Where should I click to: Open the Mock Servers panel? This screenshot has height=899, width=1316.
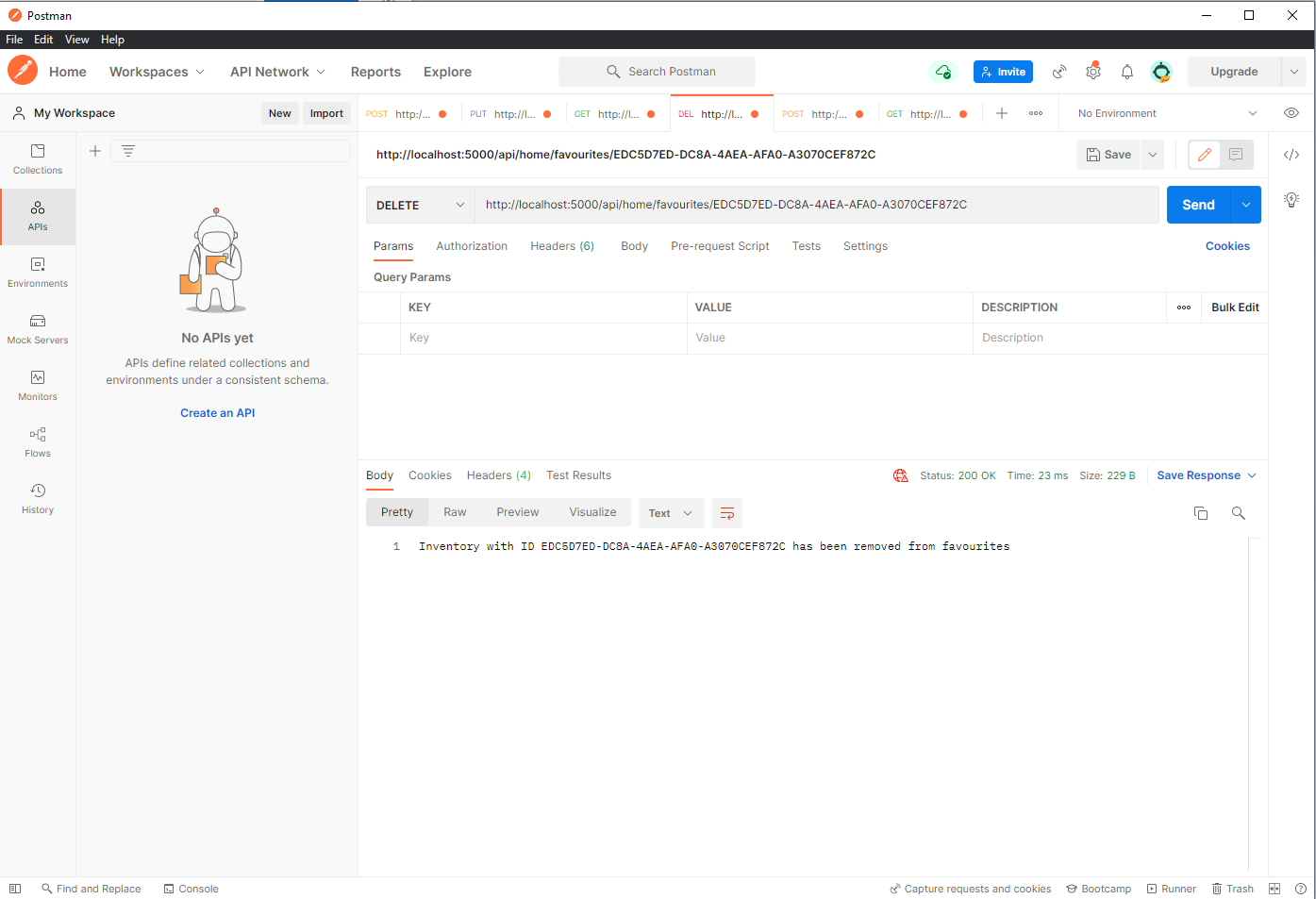37,329
